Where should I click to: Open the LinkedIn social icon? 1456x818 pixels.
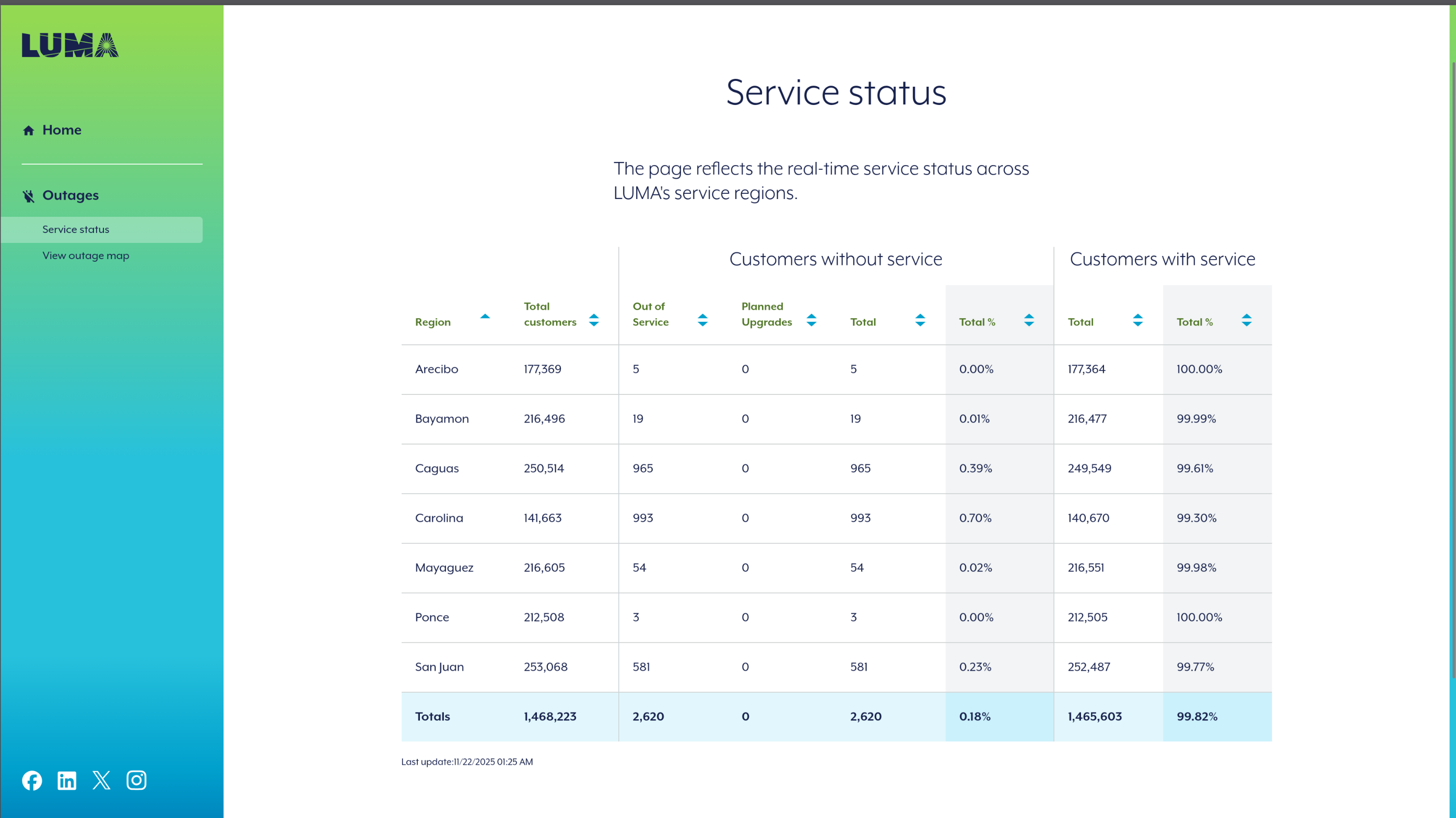point(67,780)
